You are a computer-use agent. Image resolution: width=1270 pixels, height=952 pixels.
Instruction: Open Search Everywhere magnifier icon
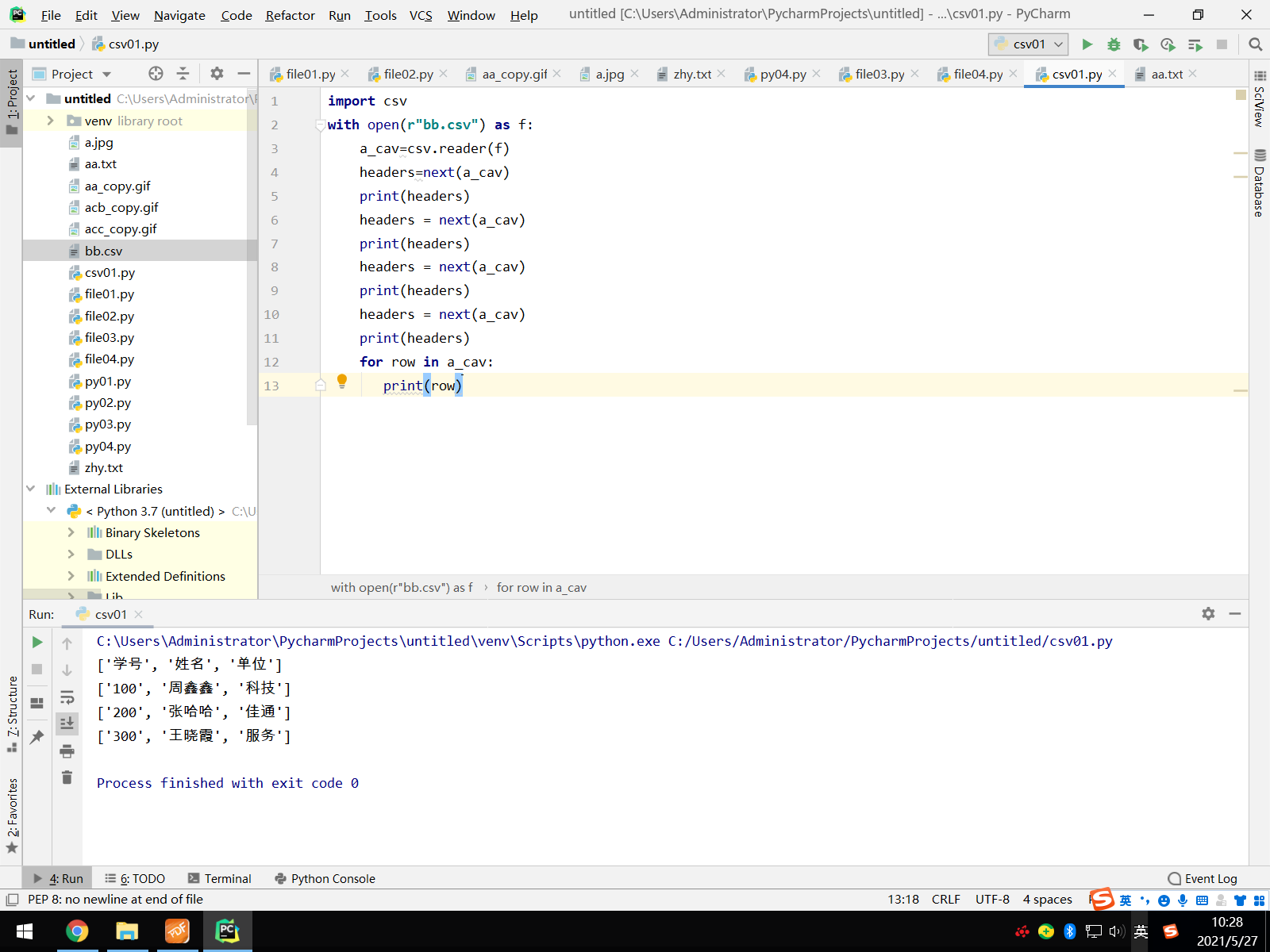tap(1255, 44)
